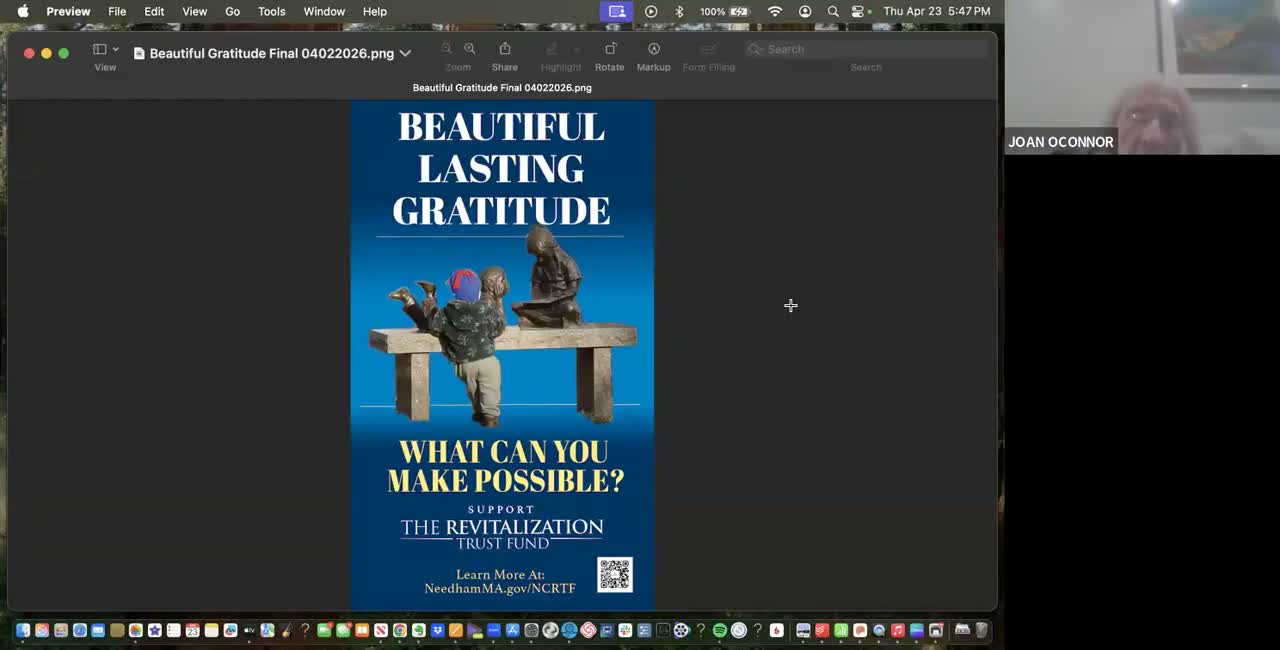The width and height of the screenshot is (1280, 650).
Task: Open Finder from the Dock
Action: coord(23,630)
